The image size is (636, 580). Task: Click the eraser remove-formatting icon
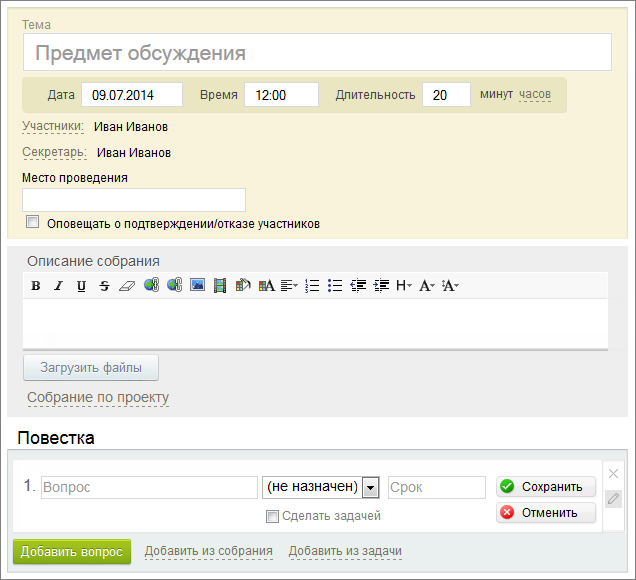(127, 286)
